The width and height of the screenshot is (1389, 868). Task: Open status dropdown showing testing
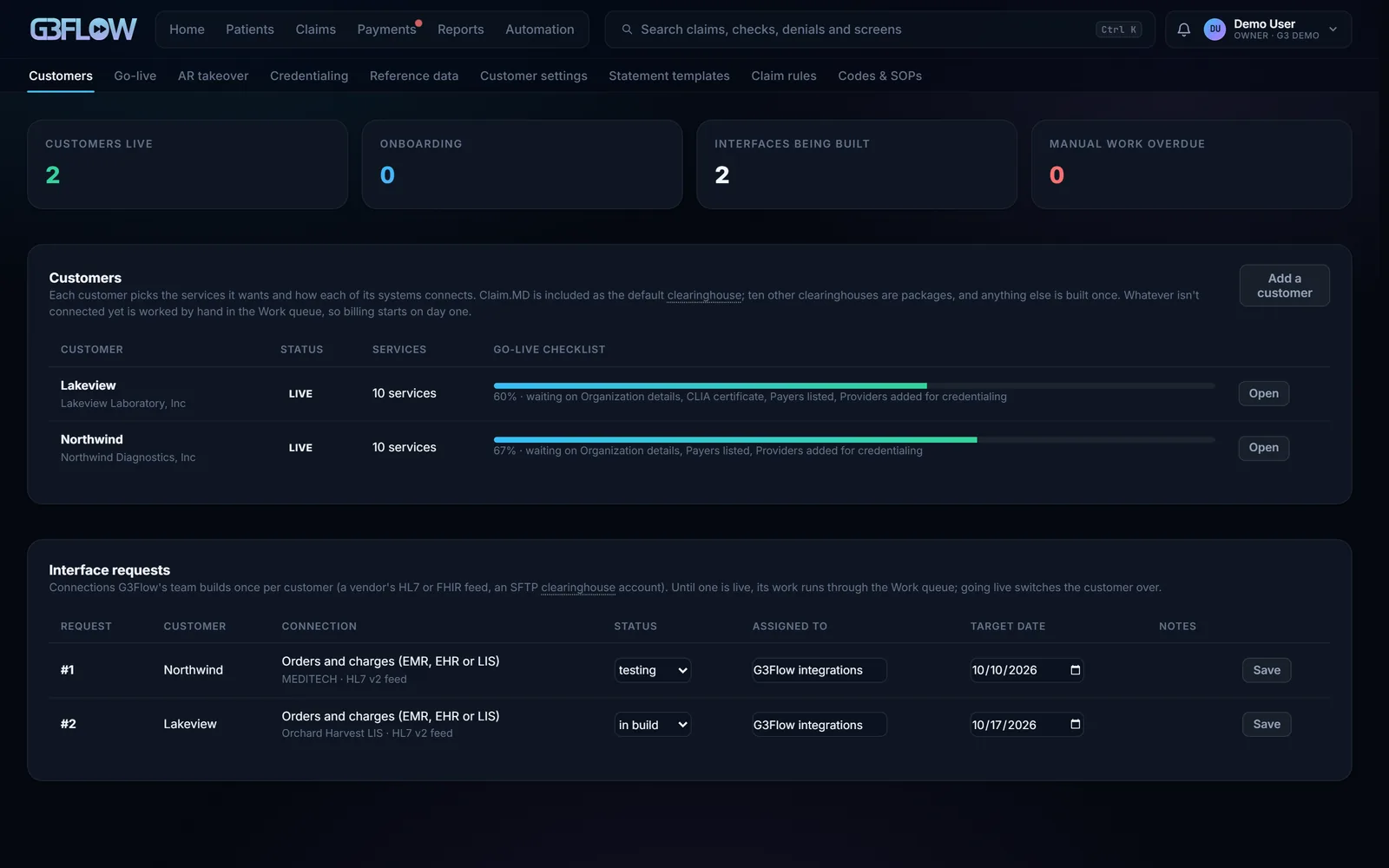[653, 670]
